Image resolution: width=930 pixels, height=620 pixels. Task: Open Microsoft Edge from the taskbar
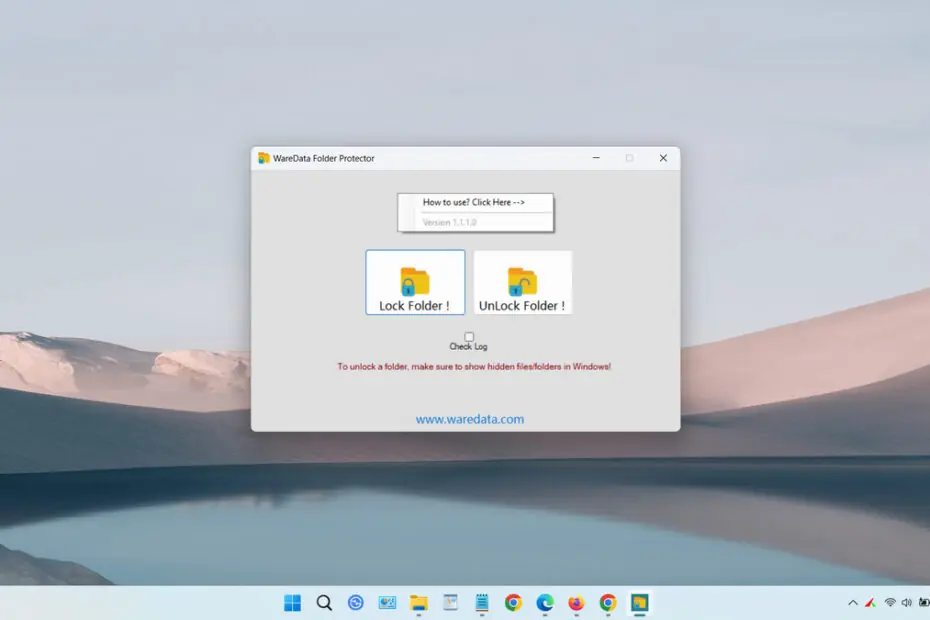(545, 603)
